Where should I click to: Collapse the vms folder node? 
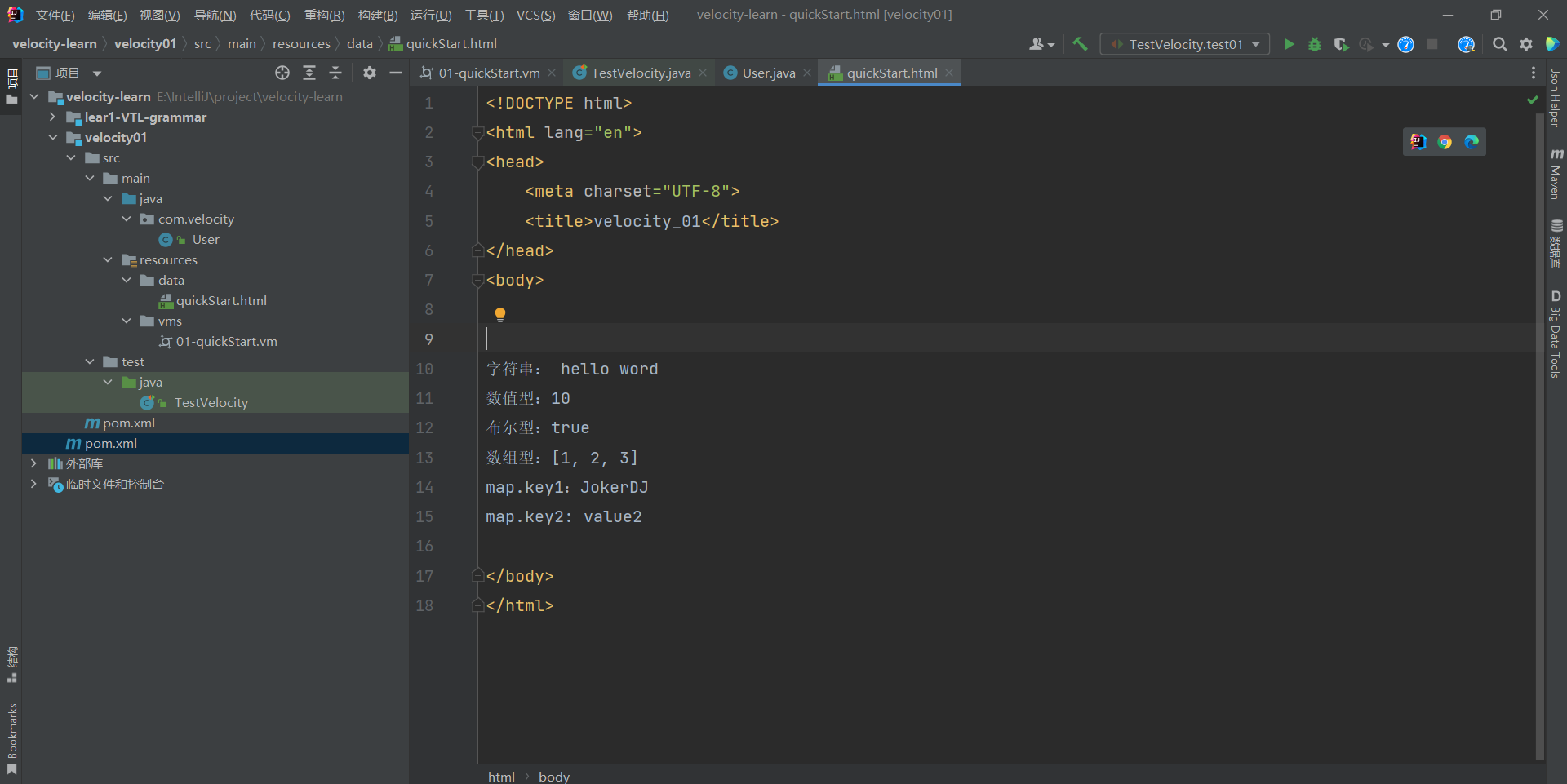click(x=127, y=321)
